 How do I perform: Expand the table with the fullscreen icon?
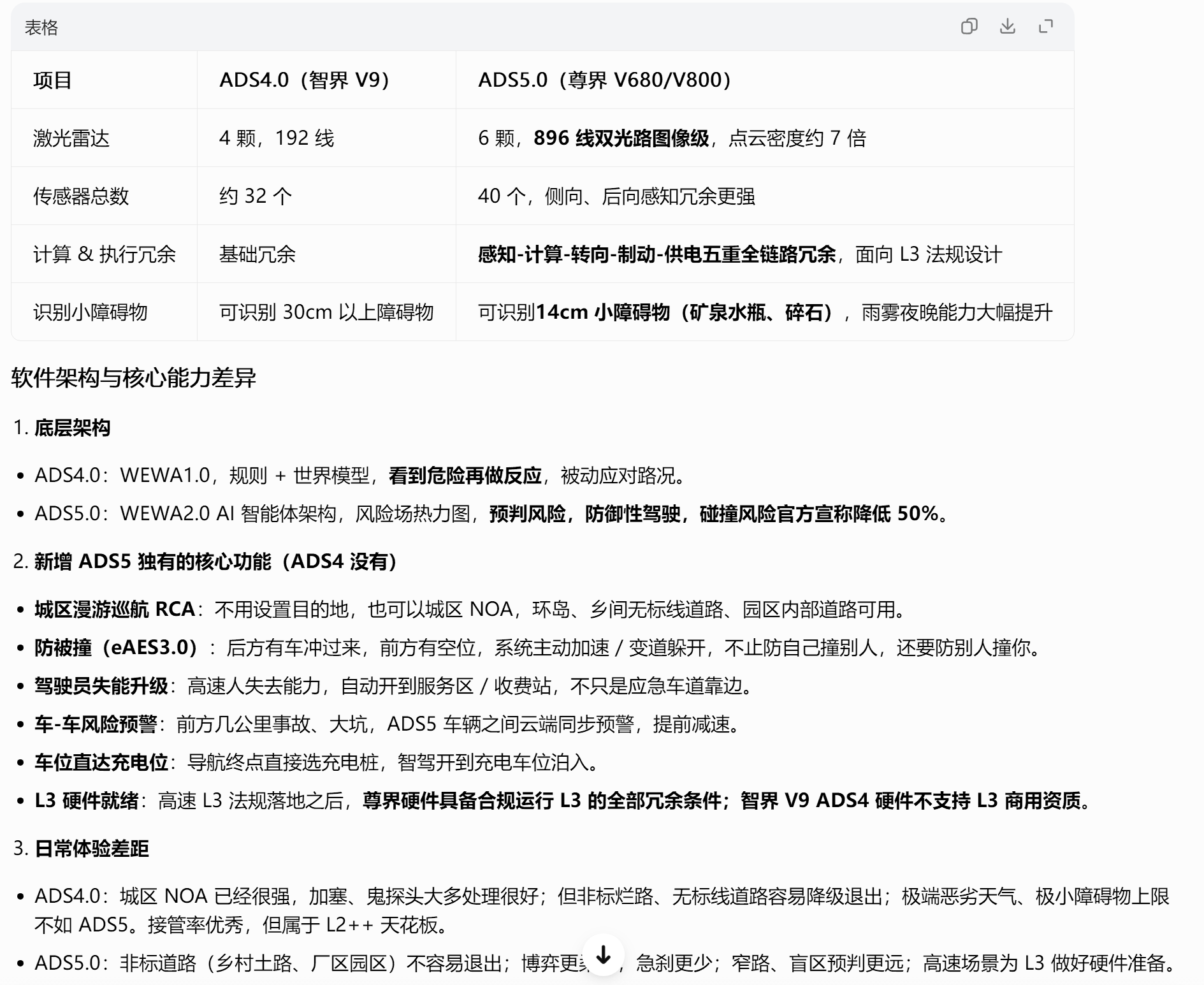pos(1045,27)
